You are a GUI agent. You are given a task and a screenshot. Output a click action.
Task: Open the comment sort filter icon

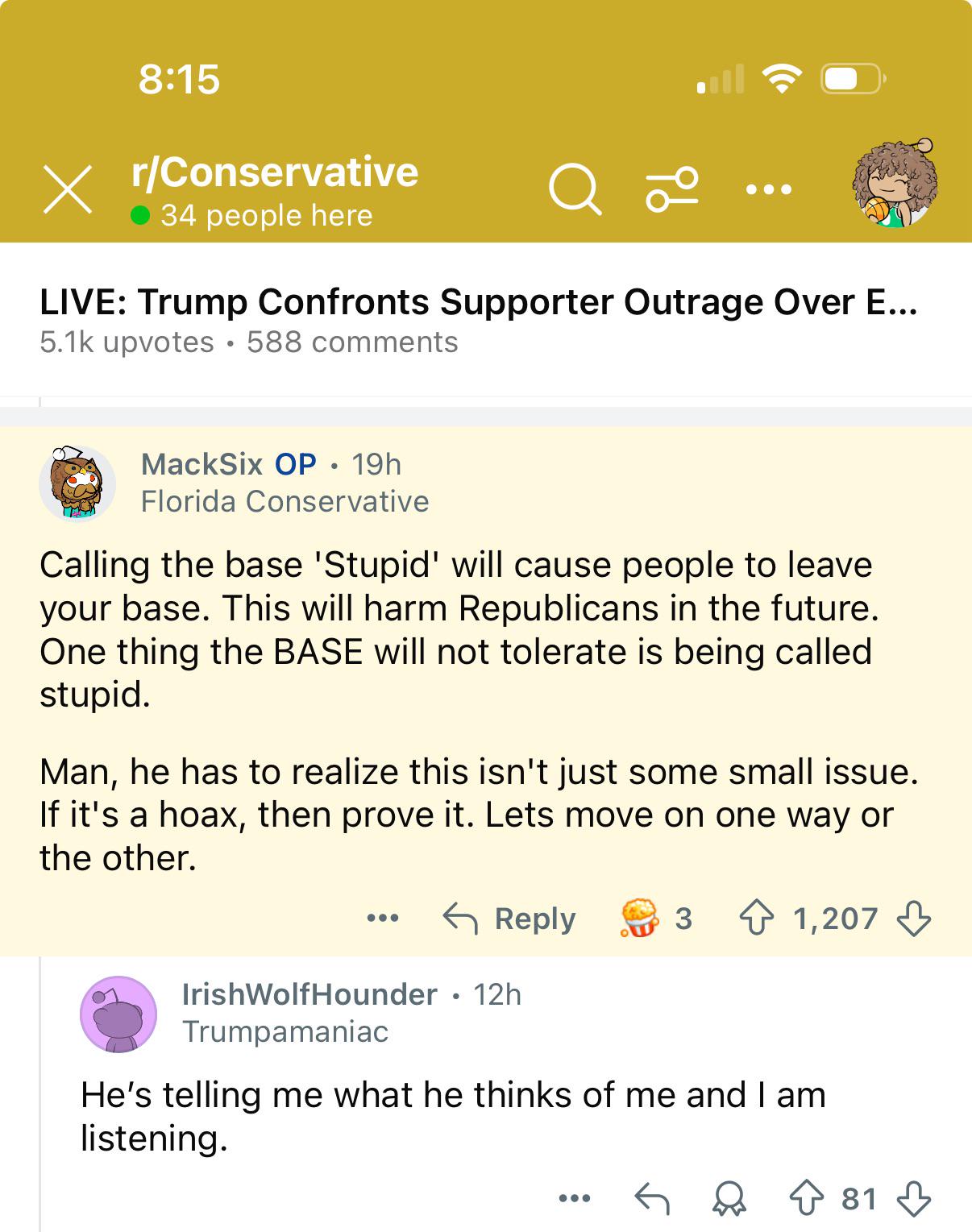[x=671, y=190]
